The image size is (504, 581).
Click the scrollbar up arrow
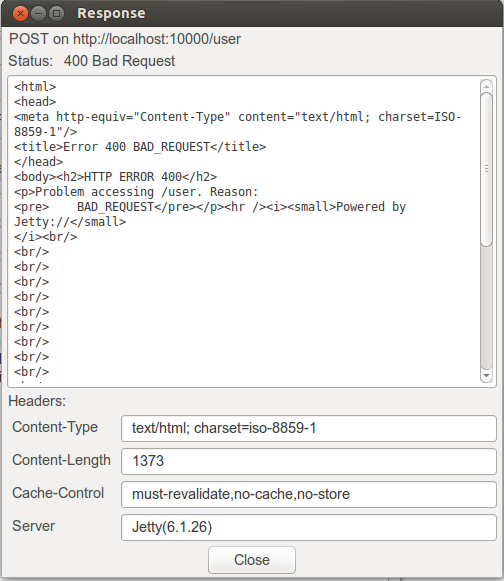click(x=486, y=86)
